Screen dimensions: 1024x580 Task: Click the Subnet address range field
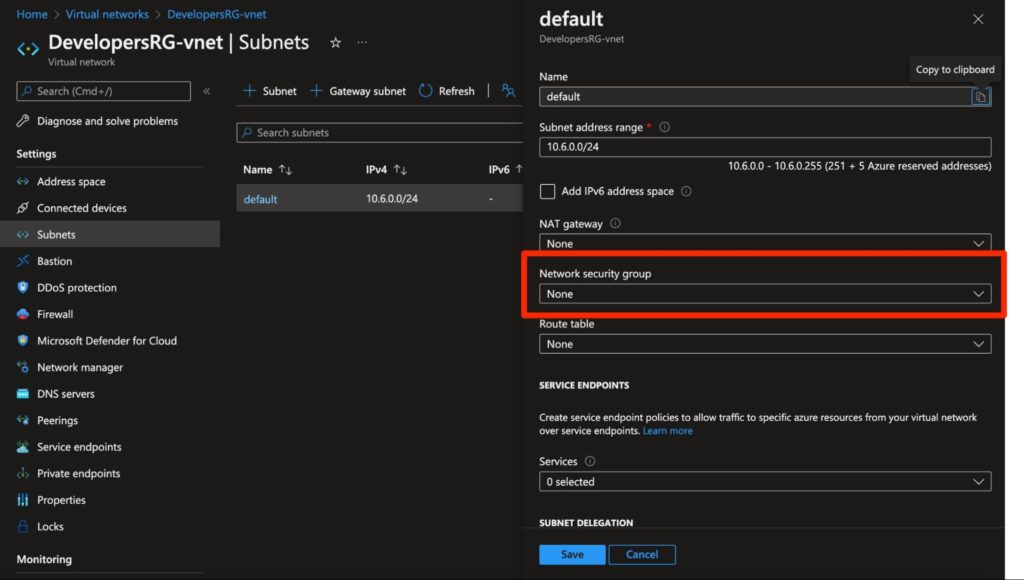tap(765, 147)
